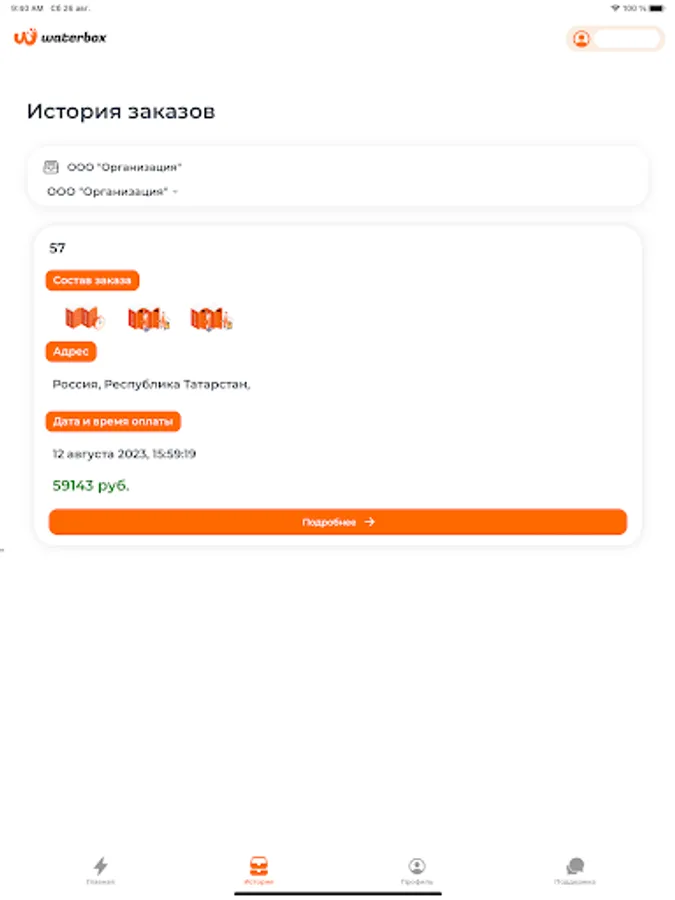Image resolution: width=675 pixels, height=900 pixels.
Task: Click the Состав заказа label
Action: [92, 281]
